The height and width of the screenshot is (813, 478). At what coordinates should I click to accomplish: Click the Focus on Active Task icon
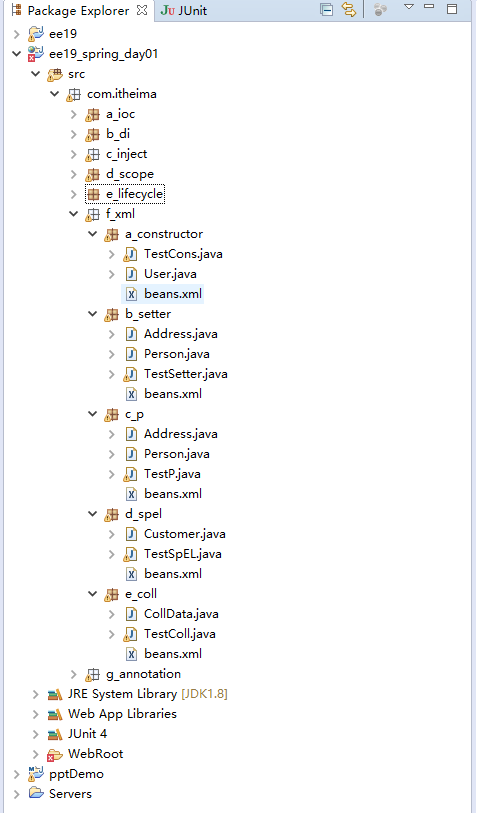click(381, 10)
